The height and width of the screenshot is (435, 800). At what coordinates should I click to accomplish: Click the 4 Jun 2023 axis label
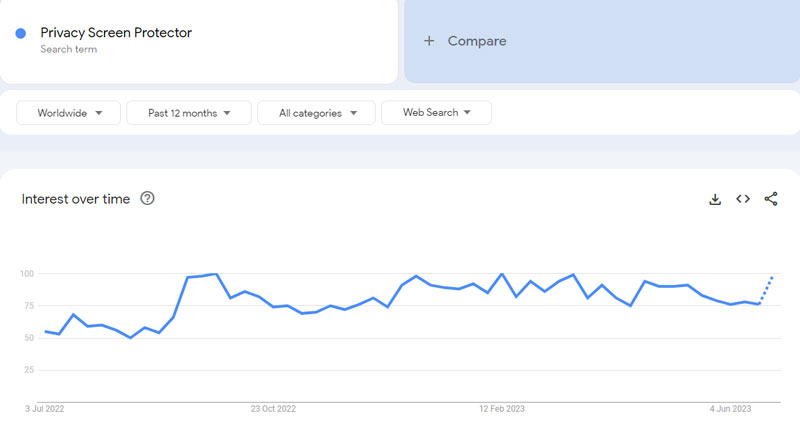coord(732,409)
